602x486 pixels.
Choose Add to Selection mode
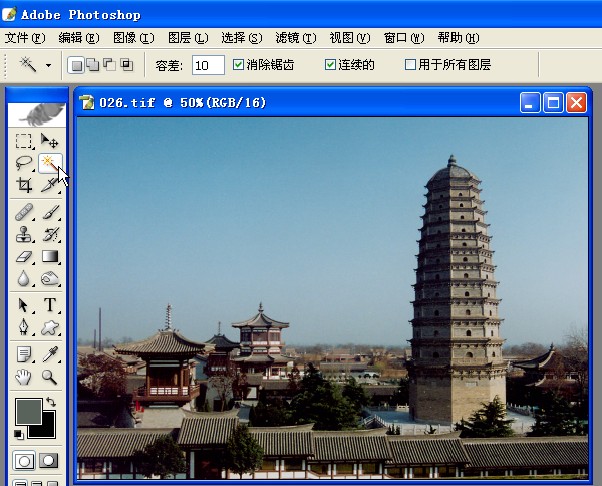(93, 64)
